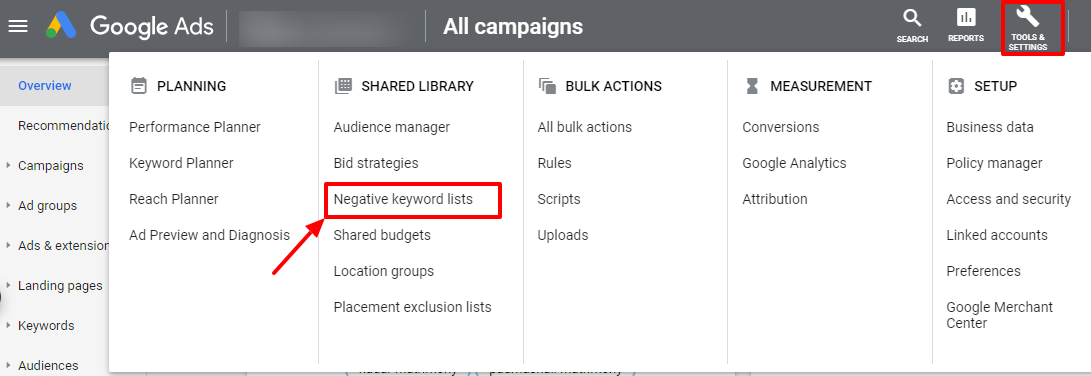
Task: Expand the Ad groups sidebar arrow
Action: [x=8, y=206]
